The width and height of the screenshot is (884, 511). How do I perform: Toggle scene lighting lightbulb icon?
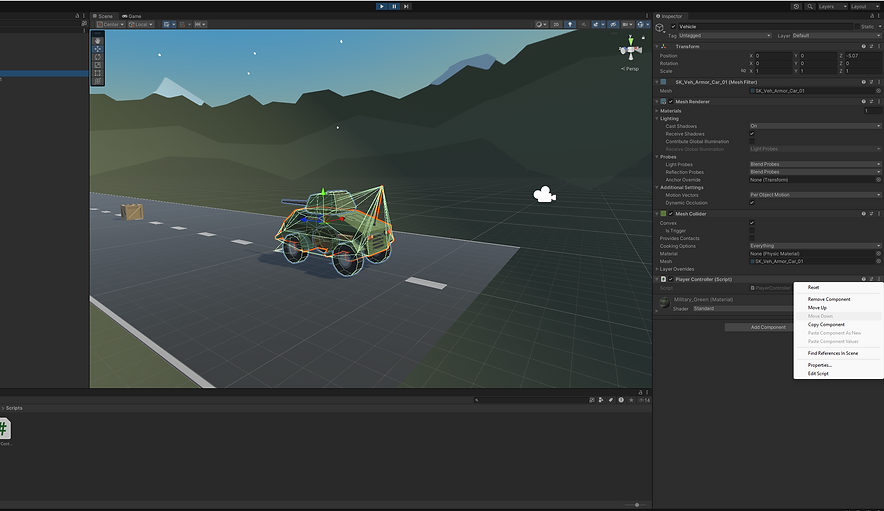[570, 24]
